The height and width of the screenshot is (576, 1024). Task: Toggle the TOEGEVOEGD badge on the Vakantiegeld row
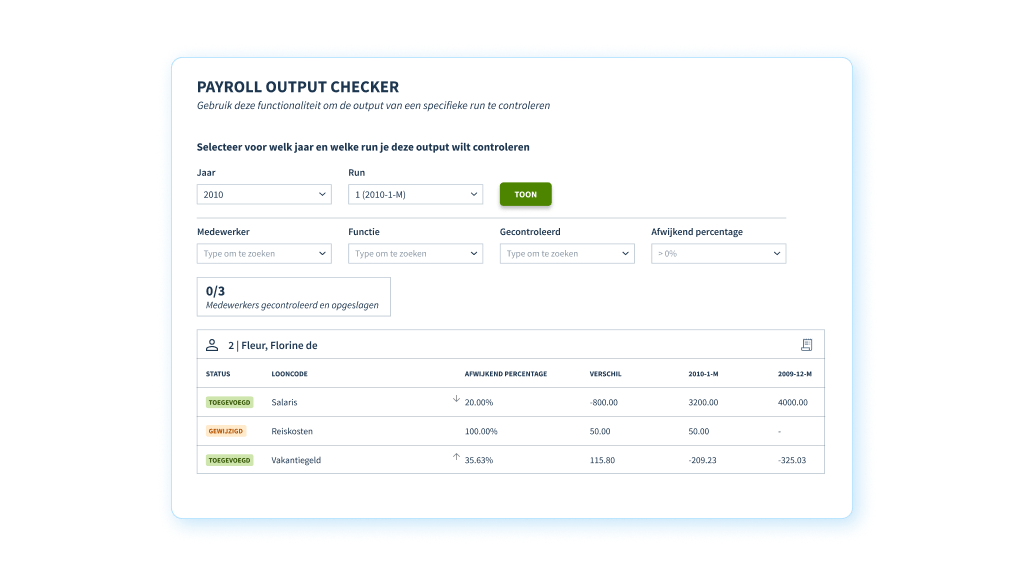click(227, 459)
